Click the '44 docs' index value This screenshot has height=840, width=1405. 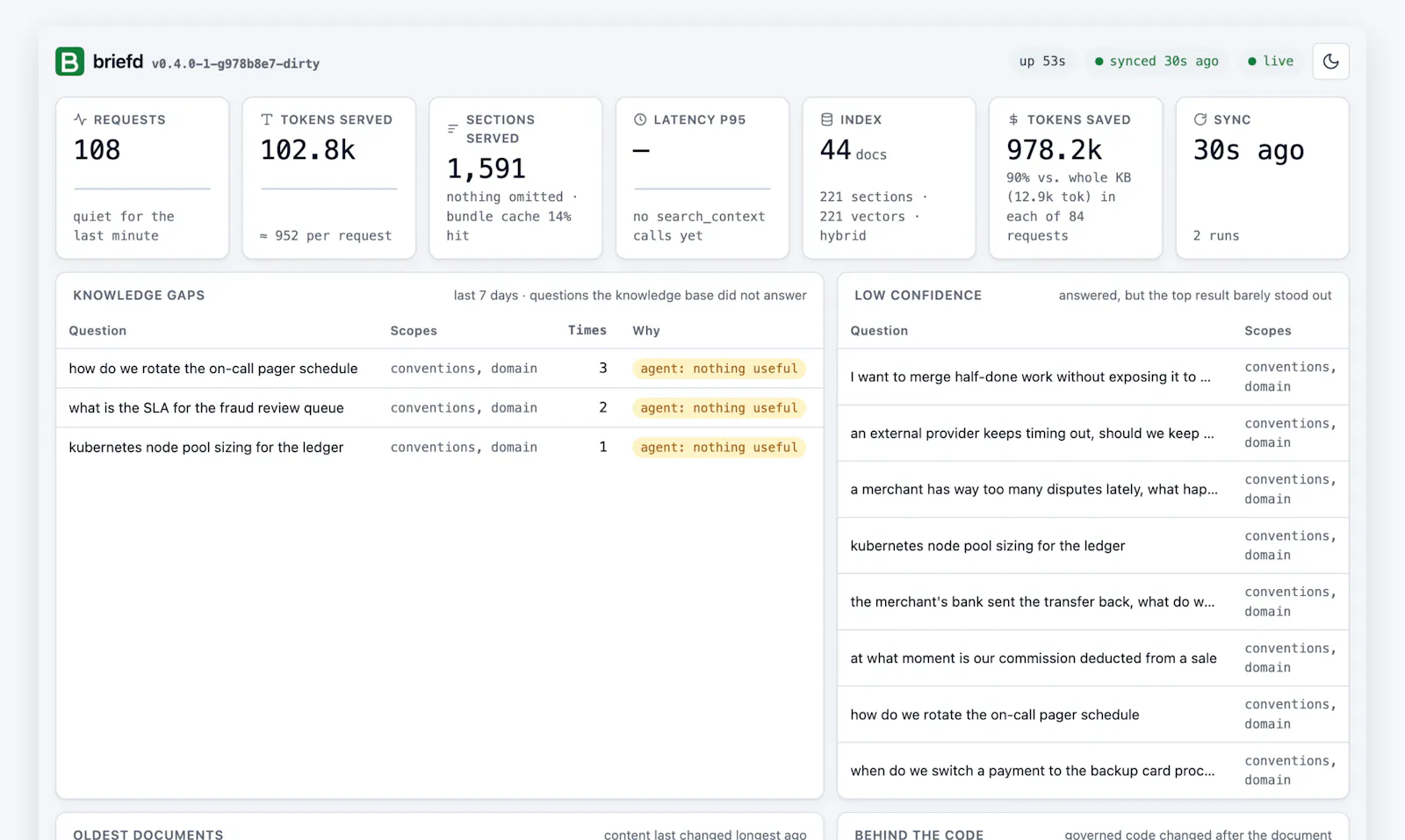click(854, 151)
